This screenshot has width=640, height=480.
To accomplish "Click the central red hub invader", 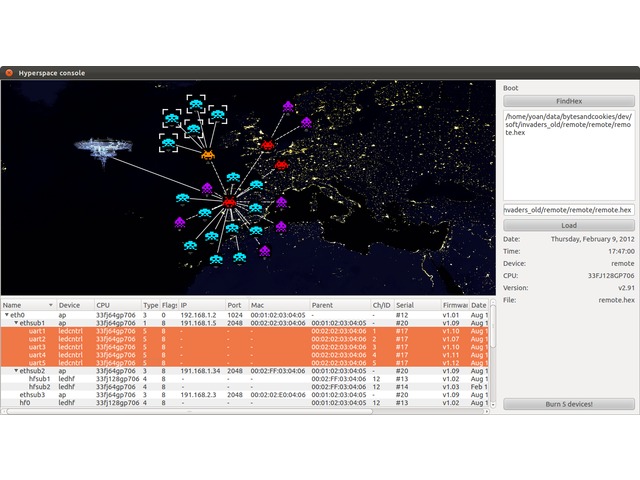I will click(x=230, y=203).
